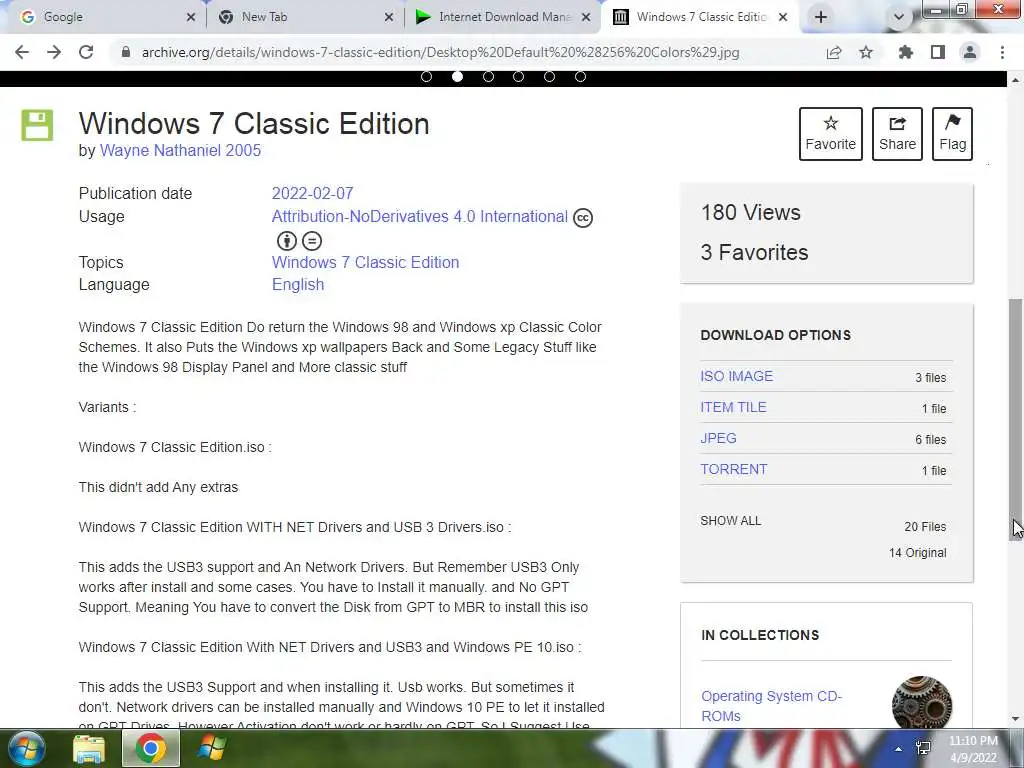
Task: Click the scrollbar down arrow
Action: 1016,719
